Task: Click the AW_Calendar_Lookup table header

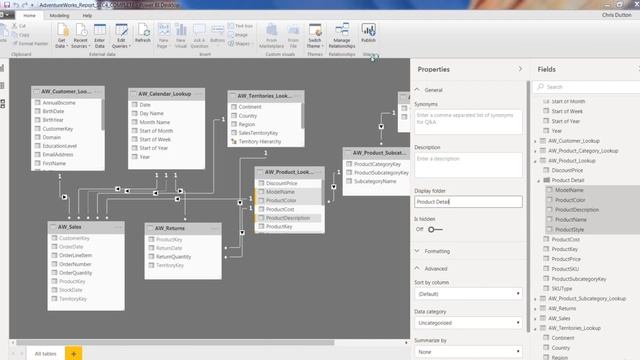Action: point(166,94)
